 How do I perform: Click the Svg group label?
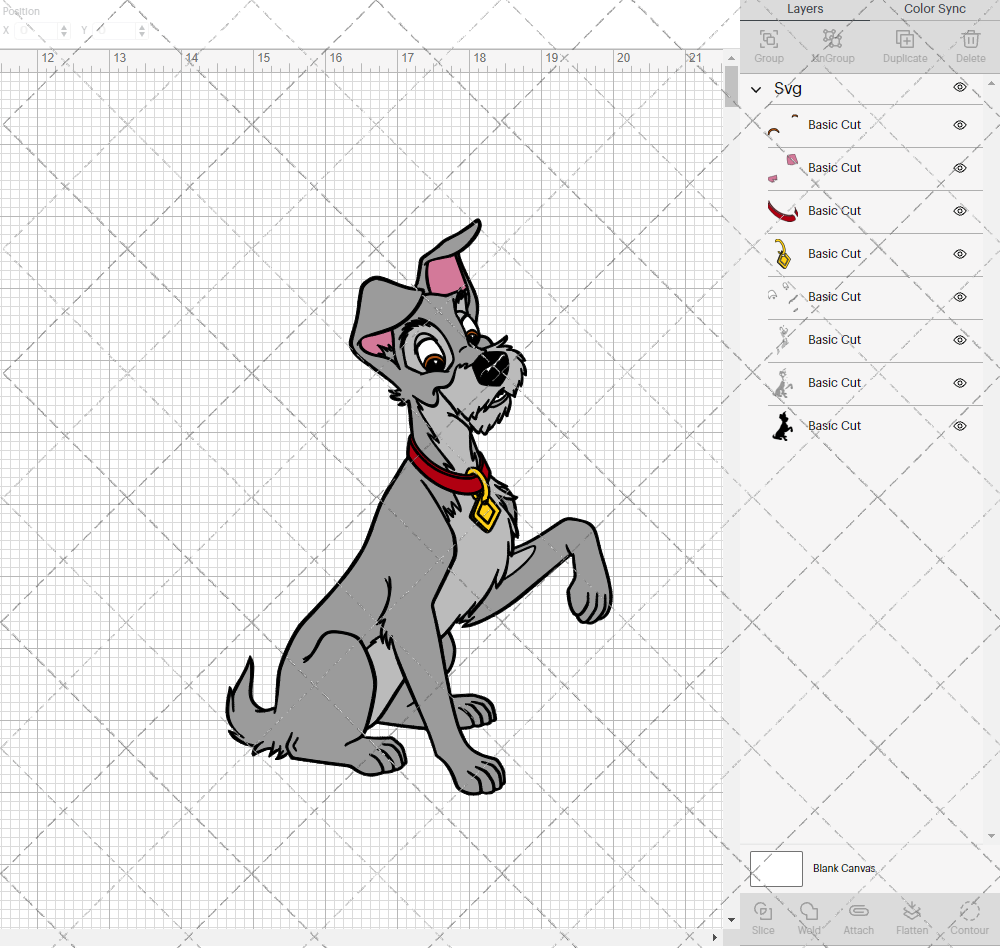click(788, 89)
